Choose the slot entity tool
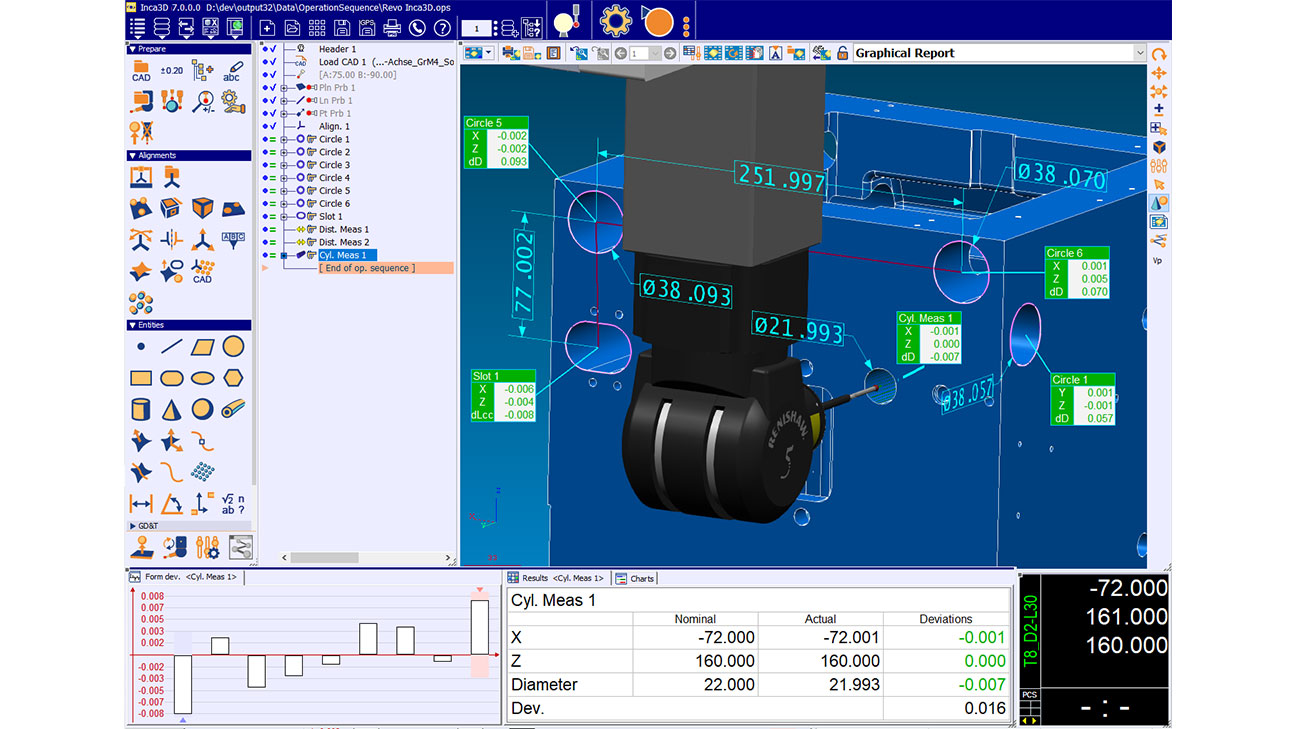Viewport: 1296px width, 729px height. pos(172,378)
